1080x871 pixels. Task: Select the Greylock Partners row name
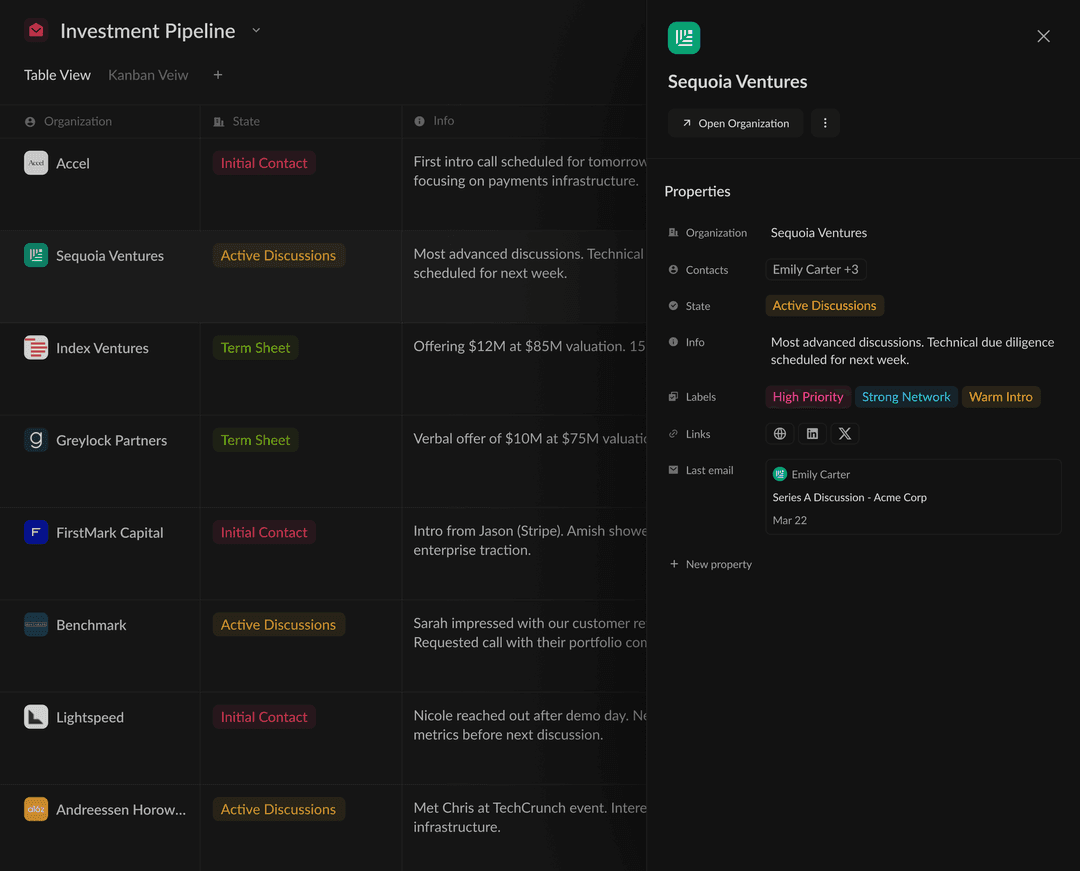pyautogui.click(x=112, y=440)
